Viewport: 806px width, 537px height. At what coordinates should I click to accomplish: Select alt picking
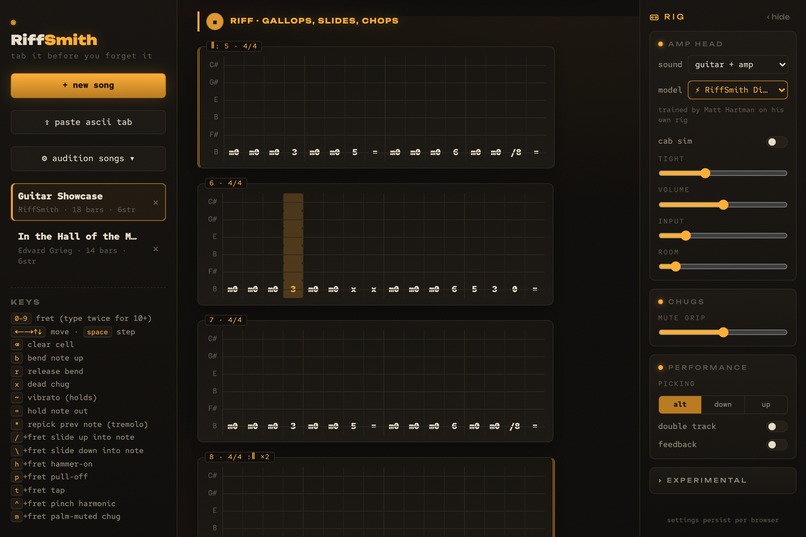(x=680, y=404)
